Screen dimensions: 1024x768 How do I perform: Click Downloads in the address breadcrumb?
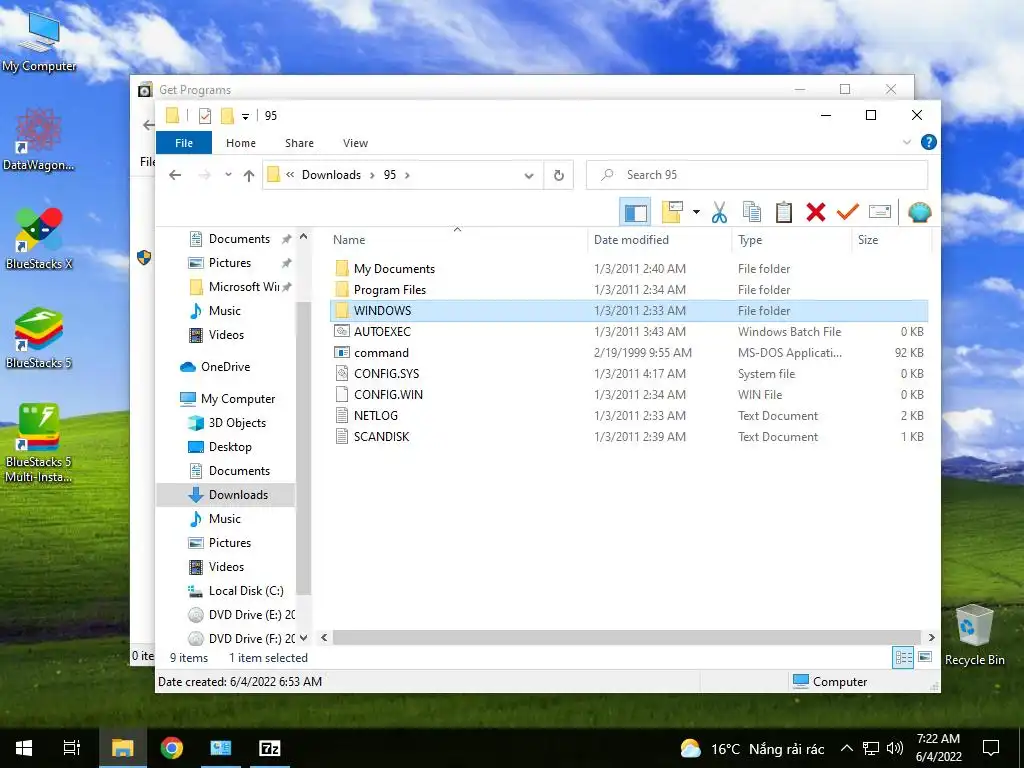click(x=331, y=175)
